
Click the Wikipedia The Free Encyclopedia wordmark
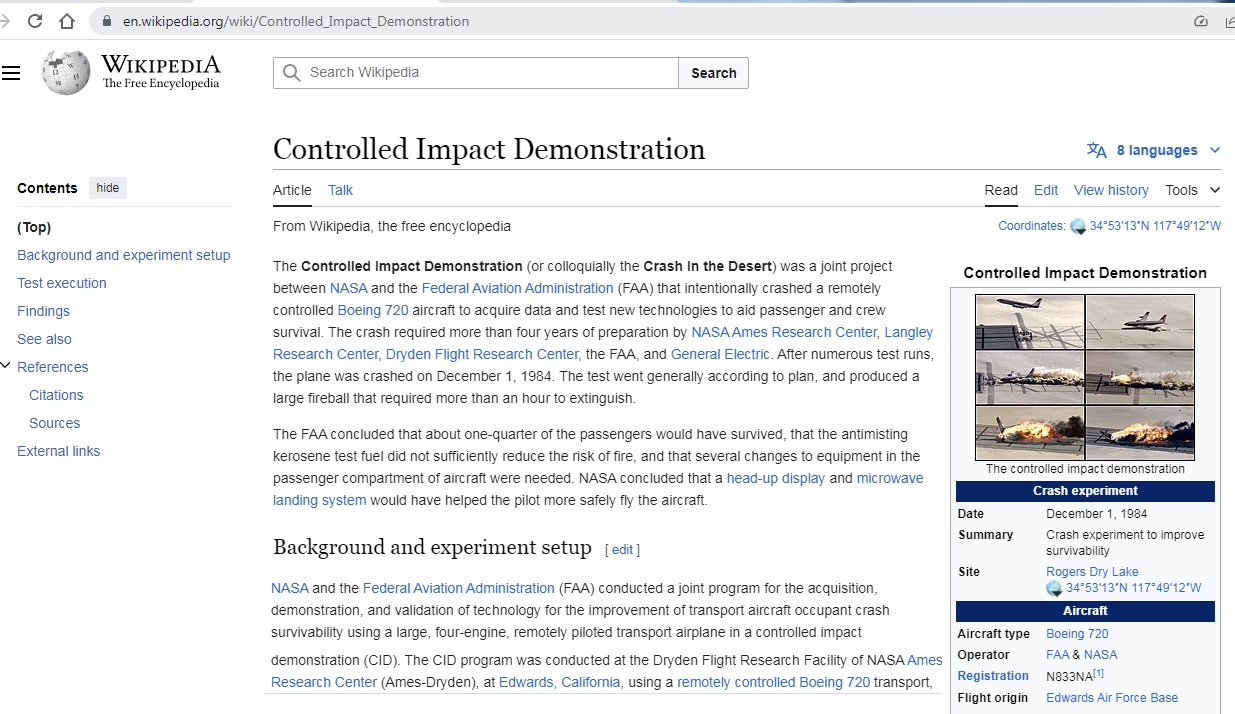click(x=161, y=72)
